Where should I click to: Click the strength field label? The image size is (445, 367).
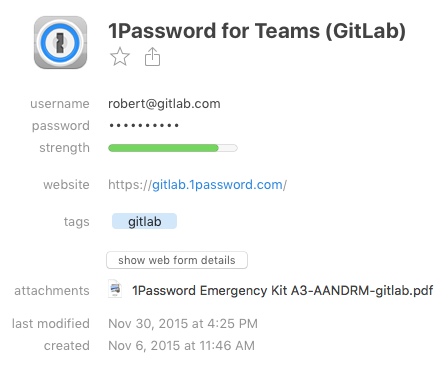(64, 148)
